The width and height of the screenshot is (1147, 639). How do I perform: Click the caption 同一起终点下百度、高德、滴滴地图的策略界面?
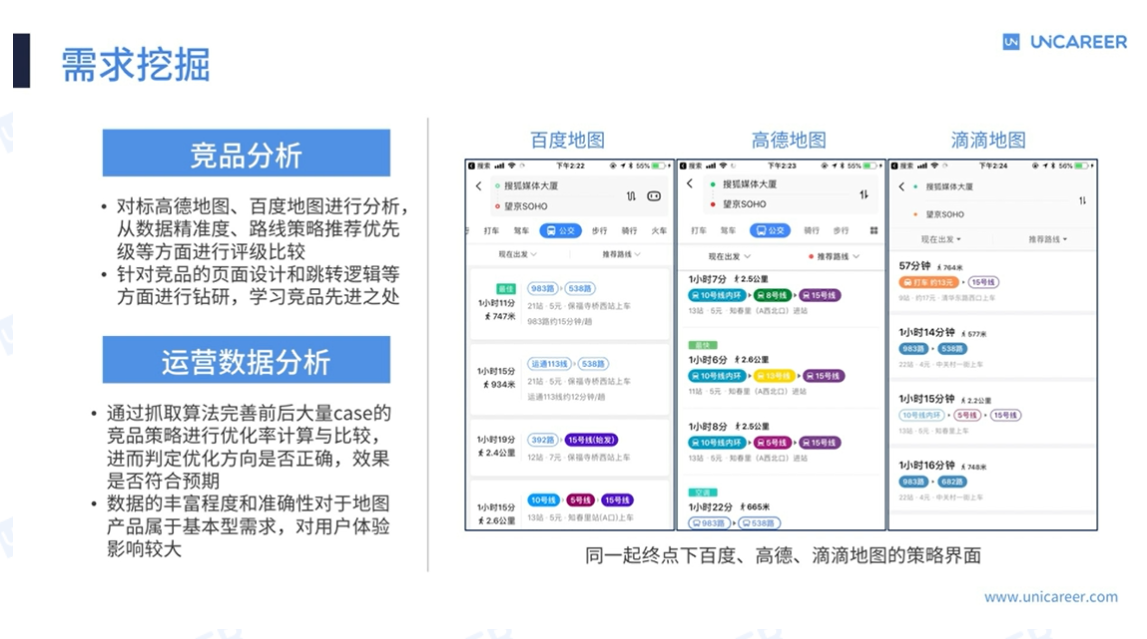[783, 556]
